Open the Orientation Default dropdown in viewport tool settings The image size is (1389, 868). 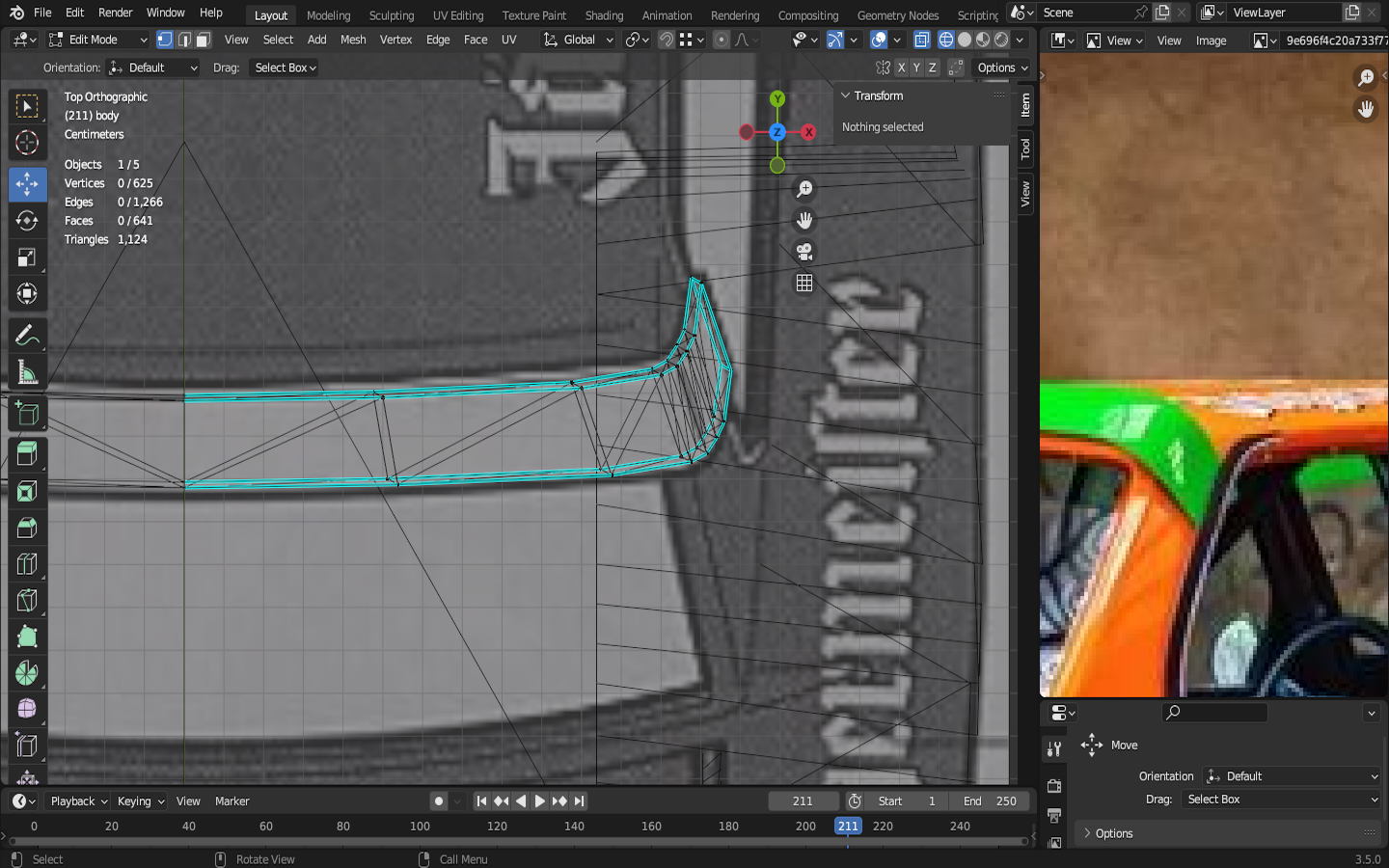click(x=153, y=68)
